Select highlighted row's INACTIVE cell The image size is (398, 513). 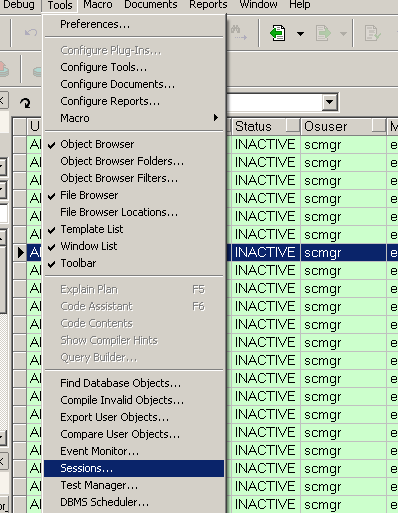point(266,252)
